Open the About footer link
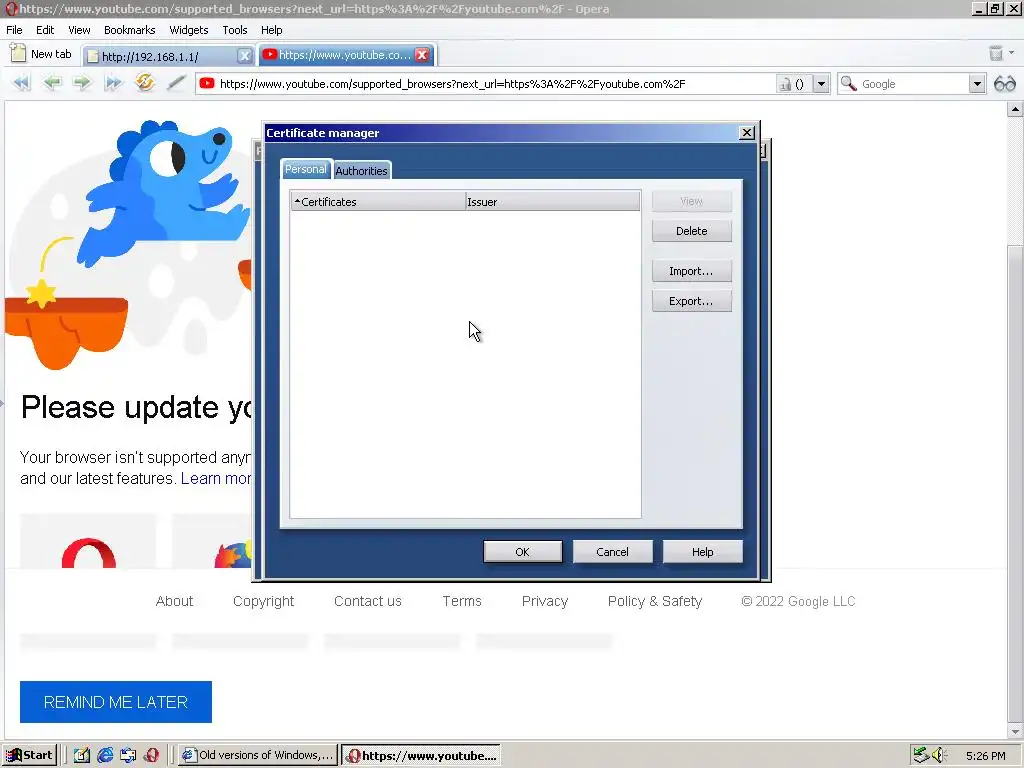 point(174,601)
